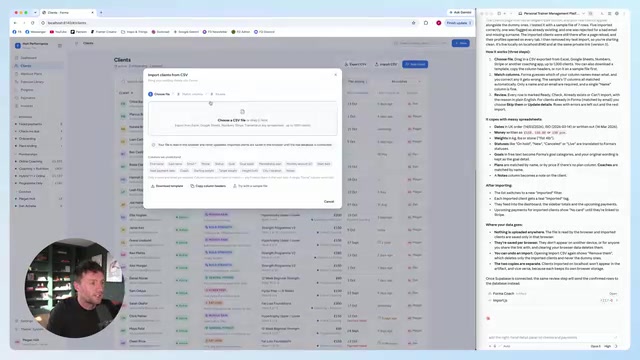Reload the page in the browser
Viewport: 640px width, 360px height.
click(33, 23)
